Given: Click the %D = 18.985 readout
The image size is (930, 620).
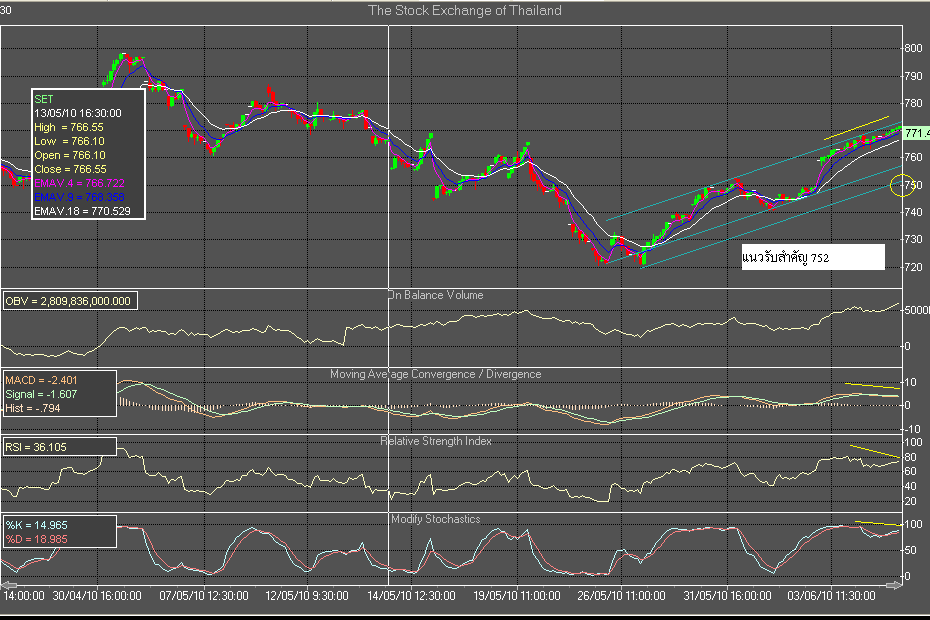Looking at the screenshot, I should click(37, 539).
